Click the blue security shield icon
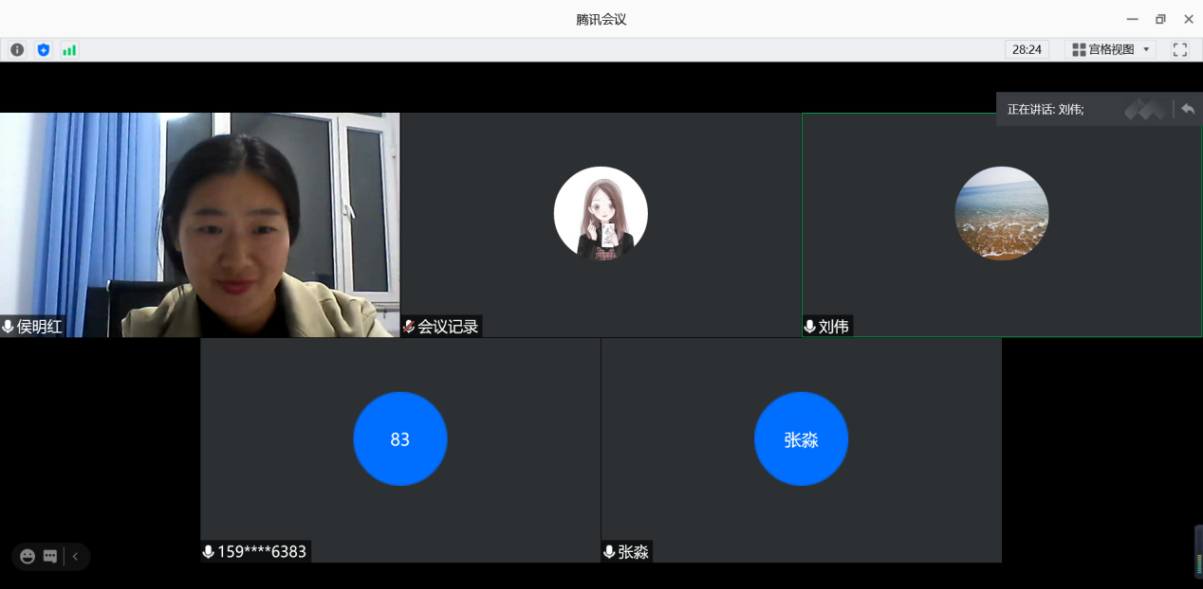Image resolution: width=1203 pixels, height=589 pixels. coord(43,50)
